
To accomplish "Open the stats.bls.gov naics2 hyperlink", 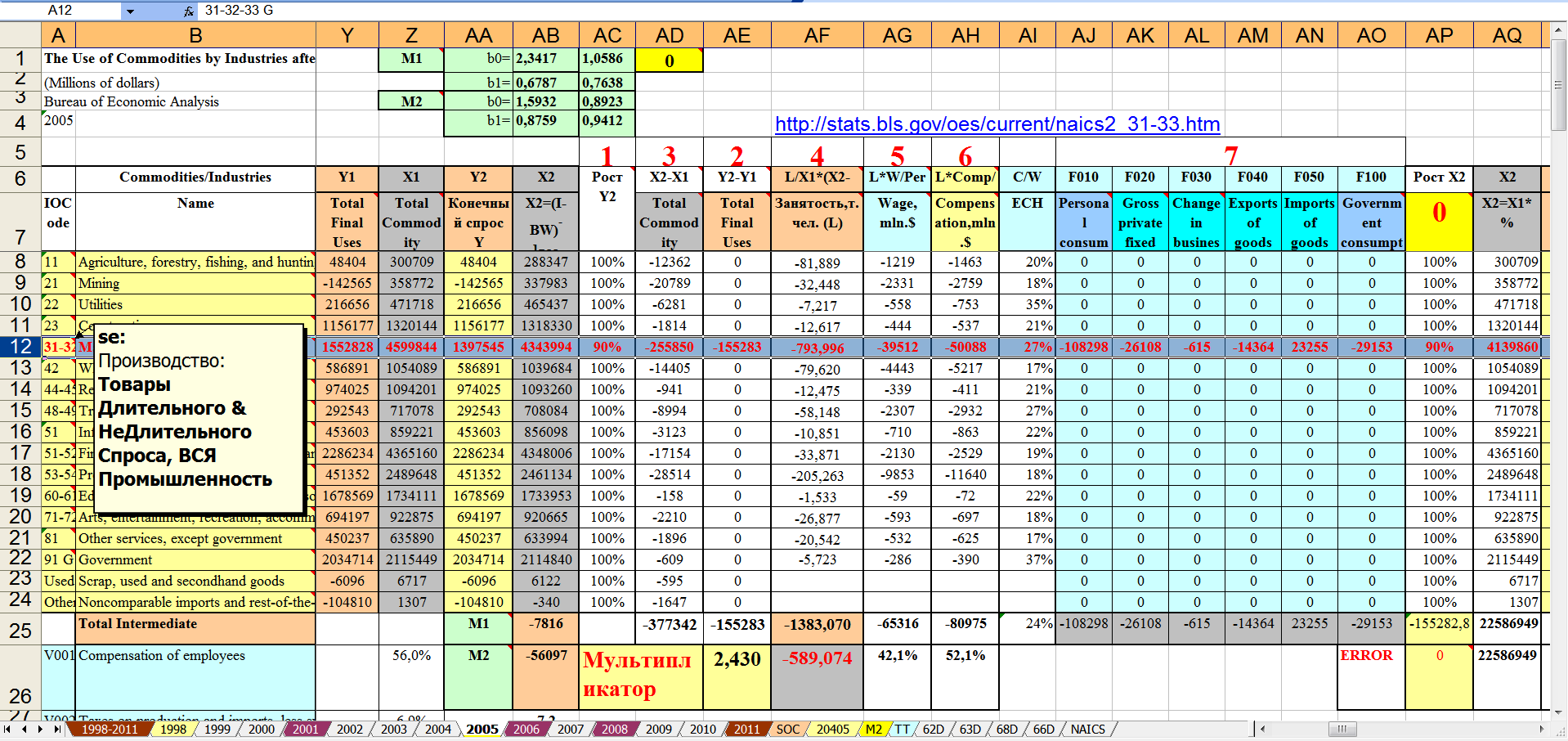I will (x=997, y=123).
